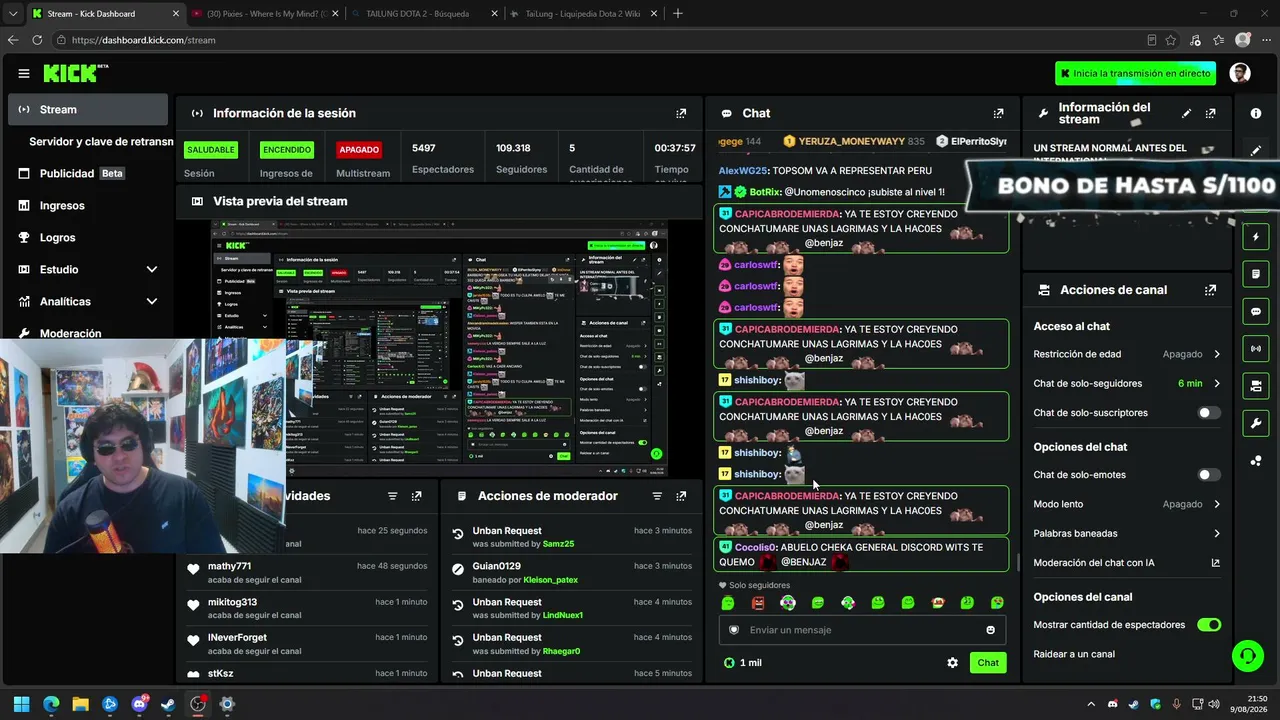This screenshot has width=1280, height=720.
Task: Click the lightning bolt icon in right sidebar
Action: 1256,237
